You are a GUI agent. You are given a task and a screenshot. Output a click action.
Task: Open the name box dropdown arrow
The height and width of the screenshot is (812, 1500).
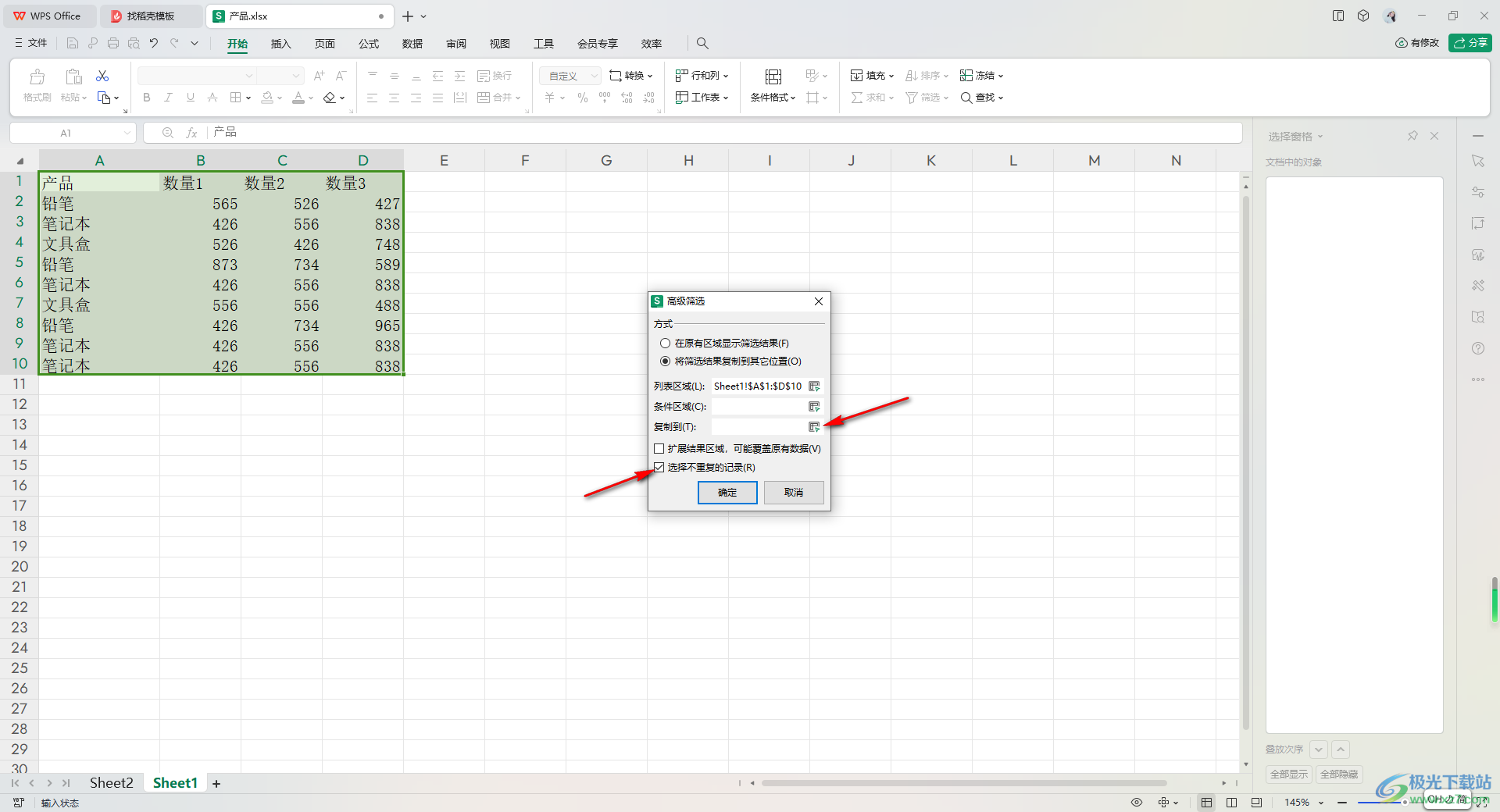pyautogui.click(x=127, y=133)
